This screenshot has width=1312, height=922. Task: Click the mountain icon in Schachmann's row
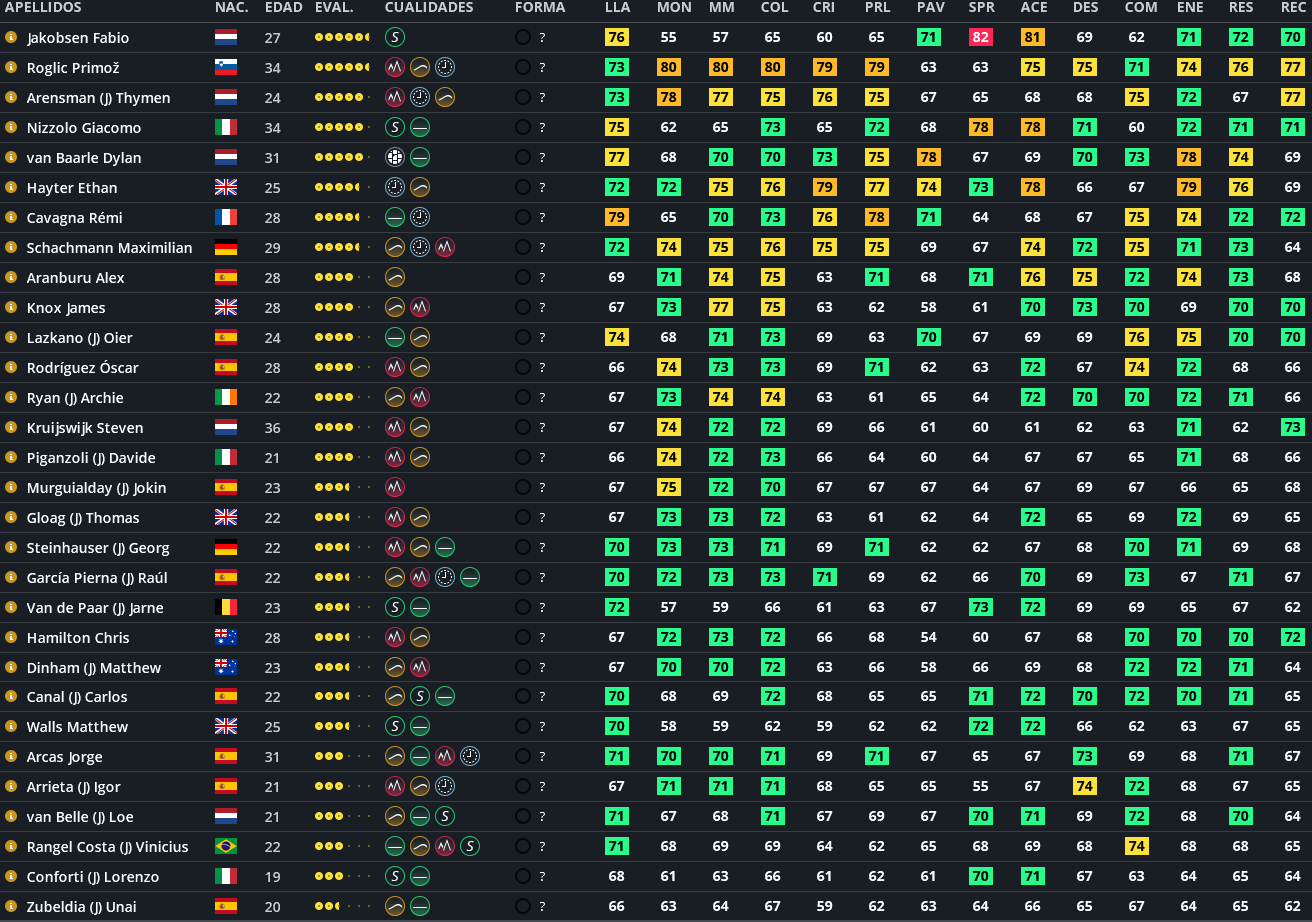coord(445,248)
